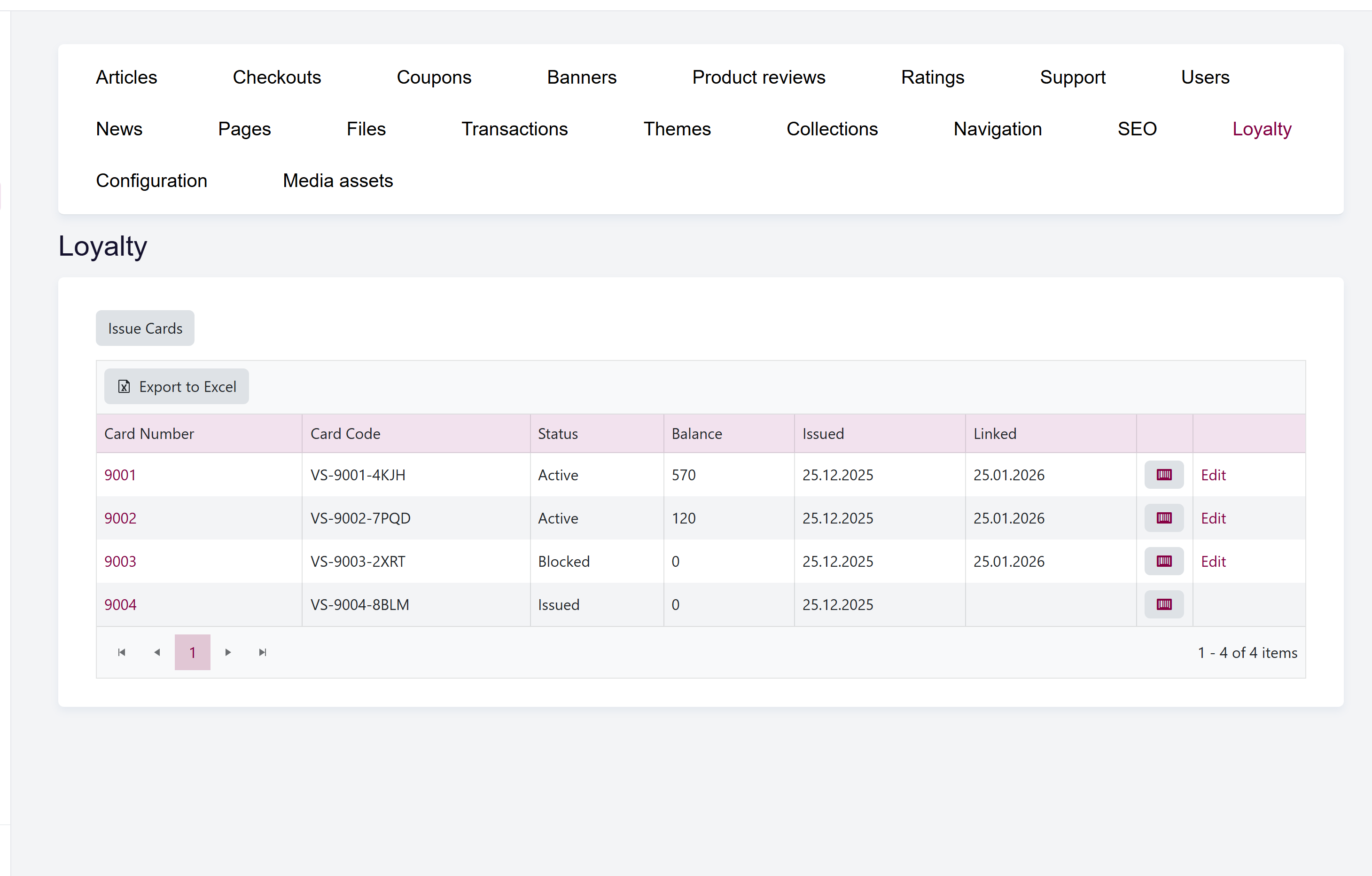
Task: Go to last page arrow
Action: click(x=263, y=653)
